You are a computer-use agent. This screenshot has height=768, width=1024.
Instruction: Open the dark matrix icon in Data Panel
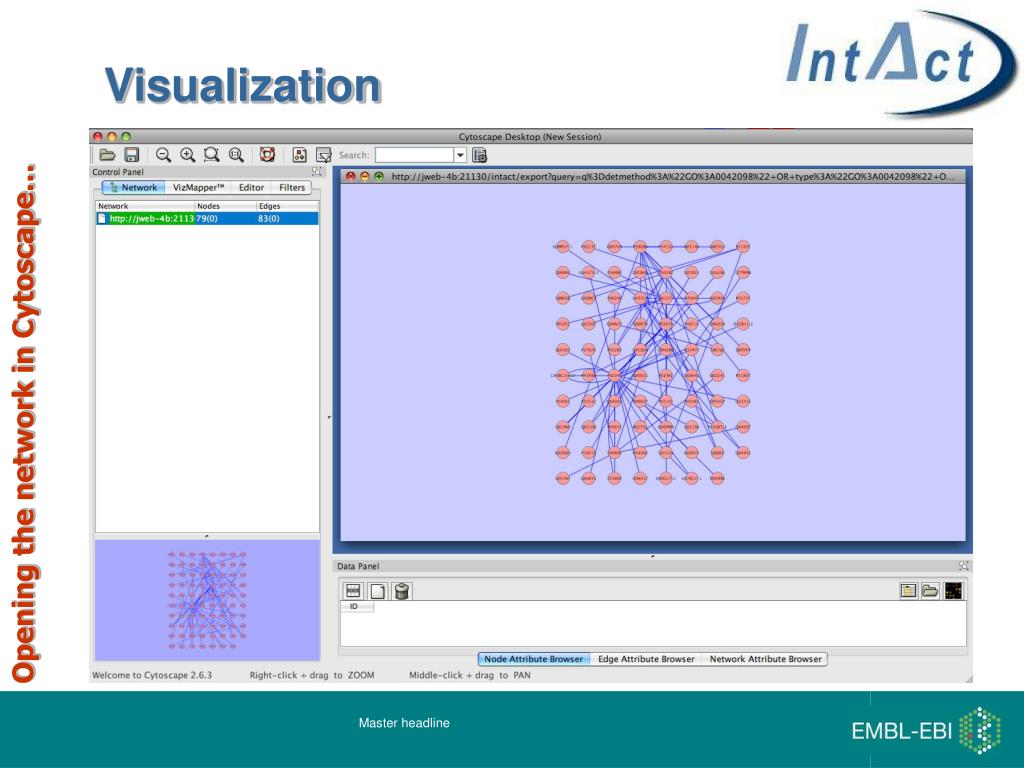(953, 591)
